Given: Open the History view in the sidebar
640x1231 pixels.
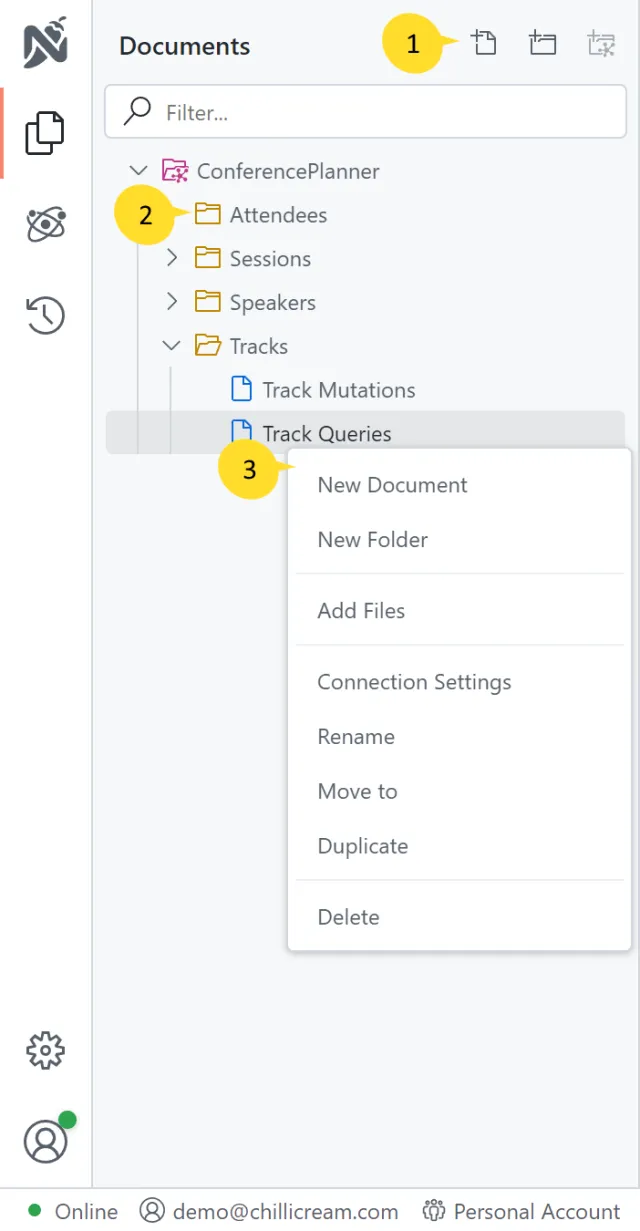Looking at the screenshot, I should [45, 315].
